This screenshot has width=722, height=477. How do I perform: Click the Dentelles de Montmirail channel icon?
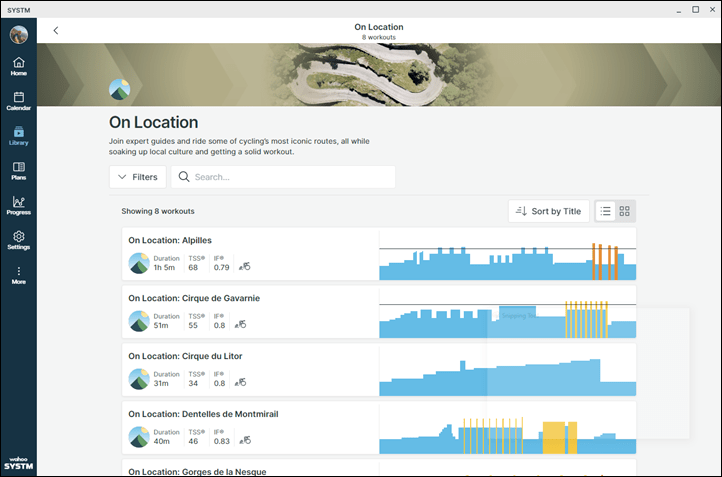(139, 437)
